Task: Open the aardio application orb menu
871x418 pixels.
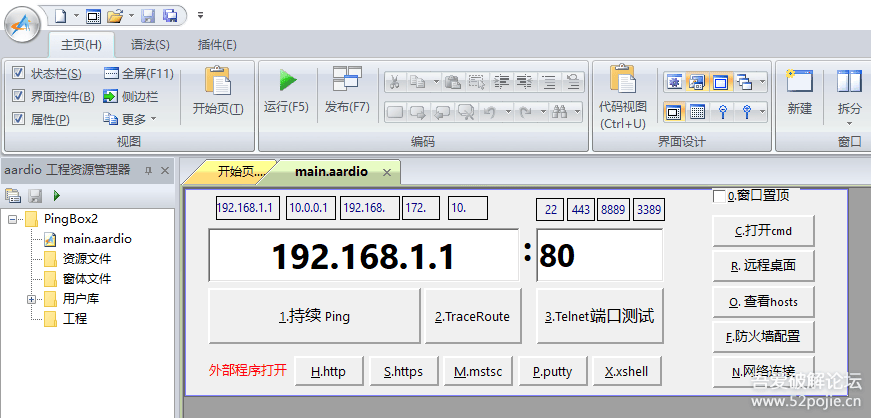Action: [x=22, y=24]
